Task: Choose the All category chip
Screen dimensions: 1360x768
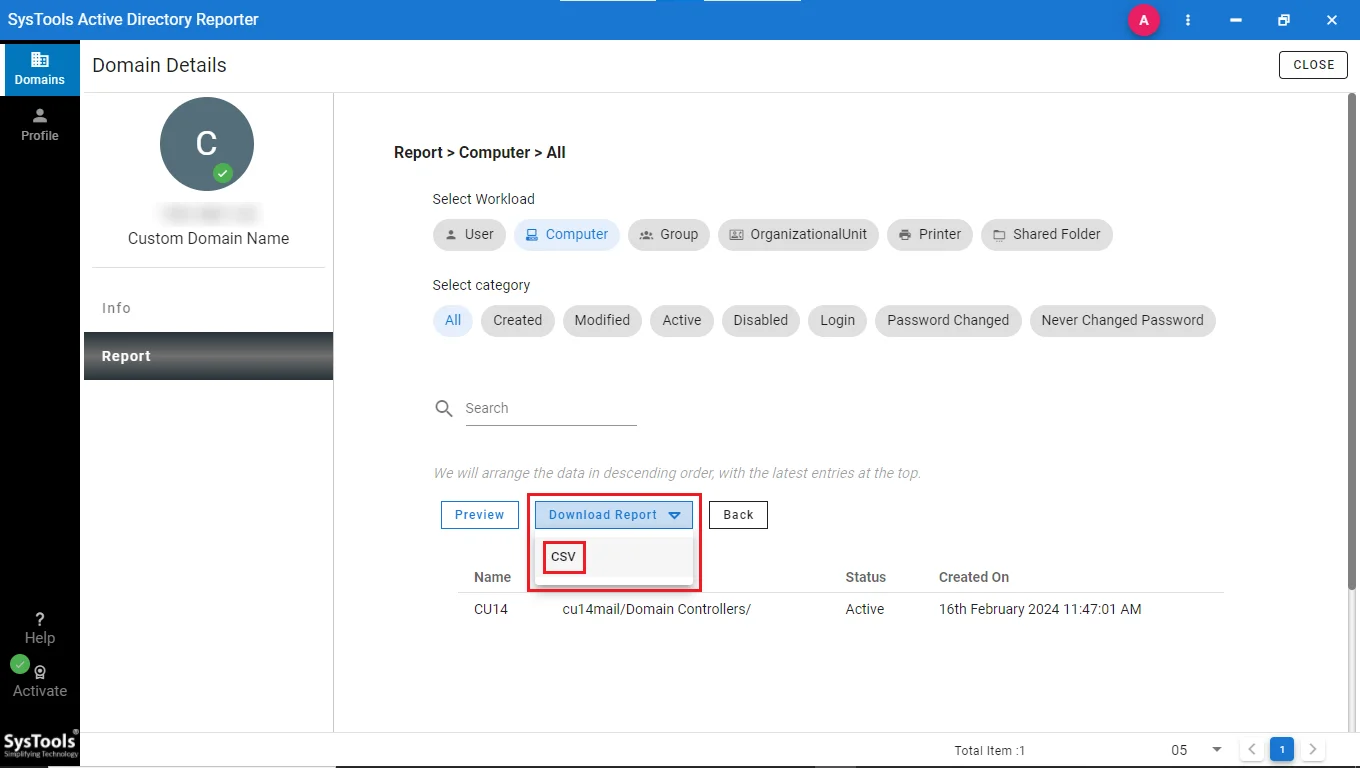Action: point(453,321)
